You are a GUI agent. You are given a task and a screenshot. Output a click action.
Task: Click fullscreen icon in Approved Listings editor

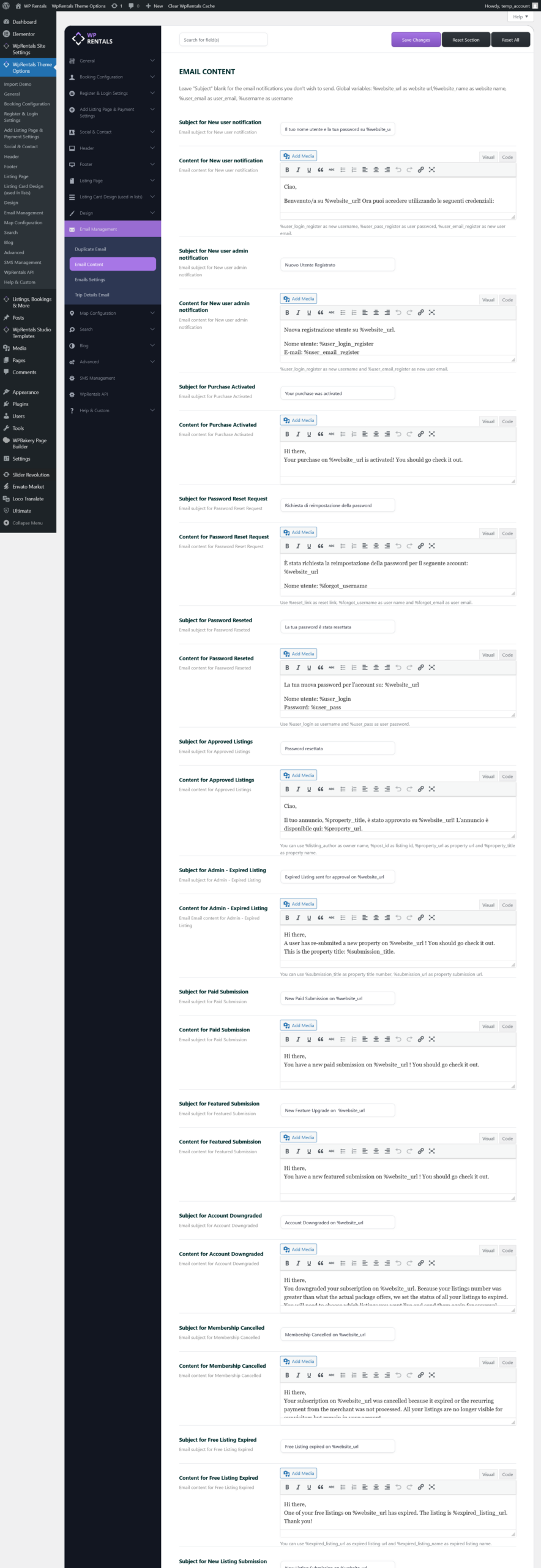point(431,789)
